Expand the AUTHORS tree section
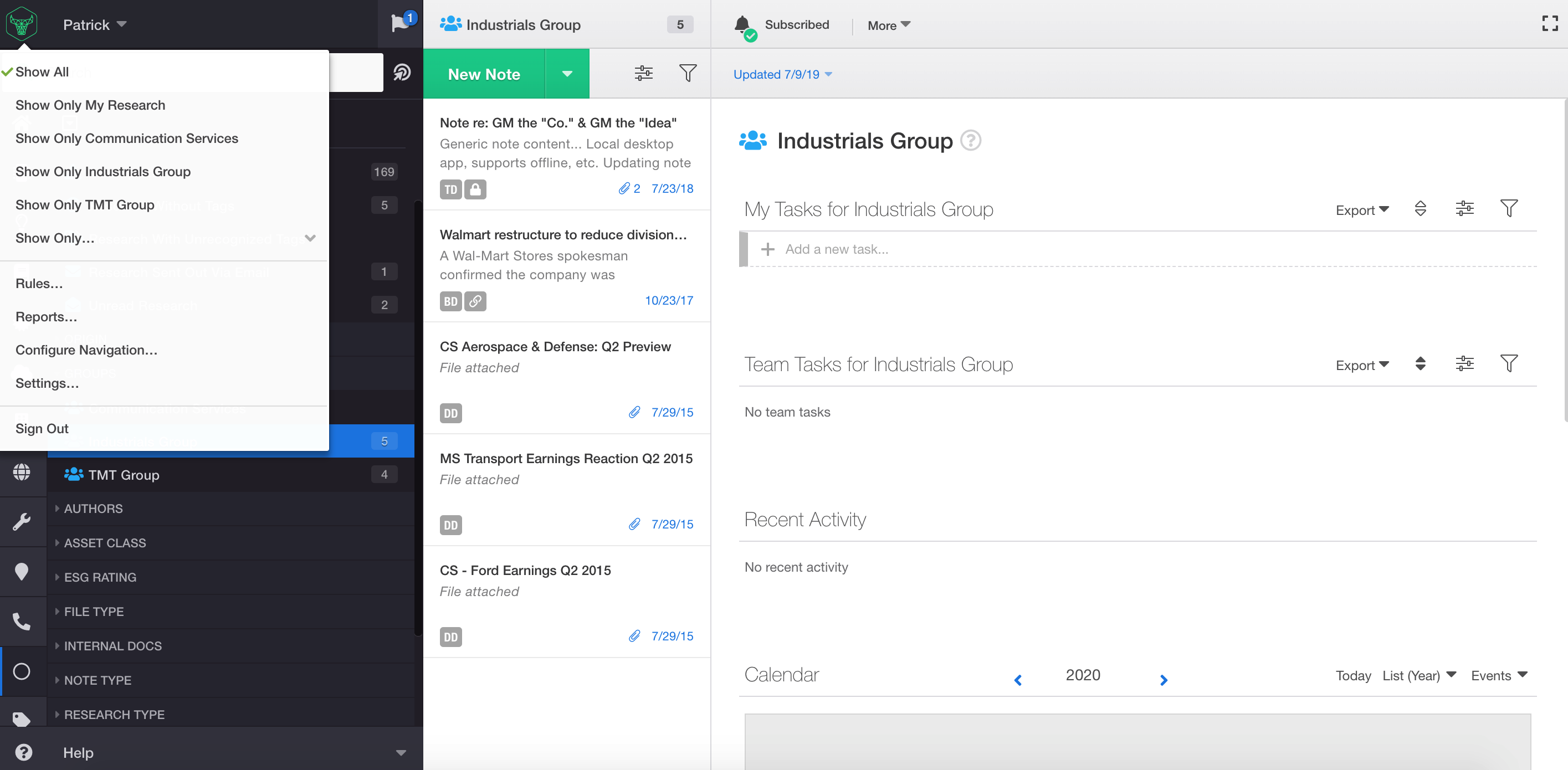The height and width of the screenshot is (770, 1568). coord(93,509)
